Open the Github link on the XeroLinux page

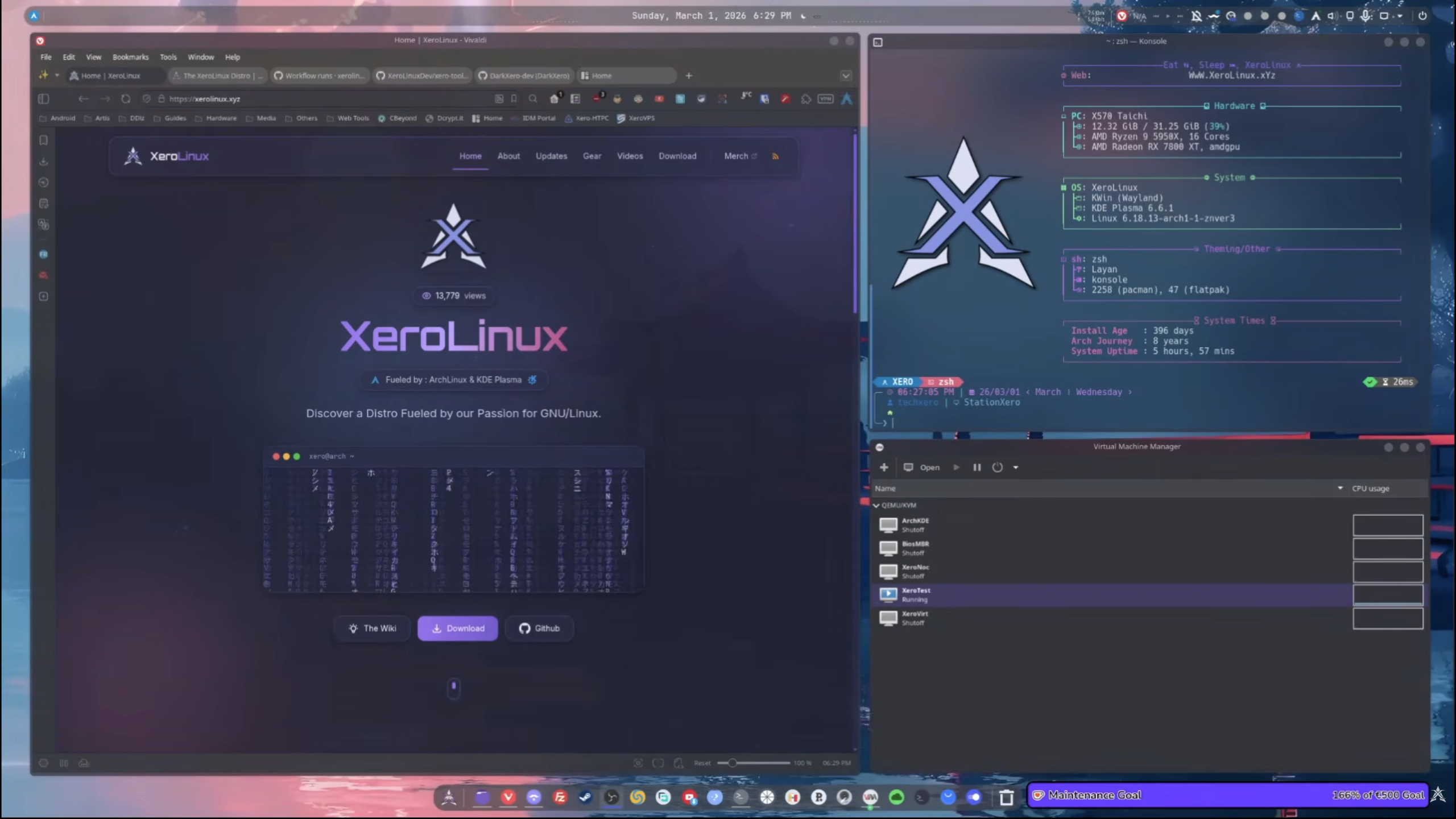(539, 628)
